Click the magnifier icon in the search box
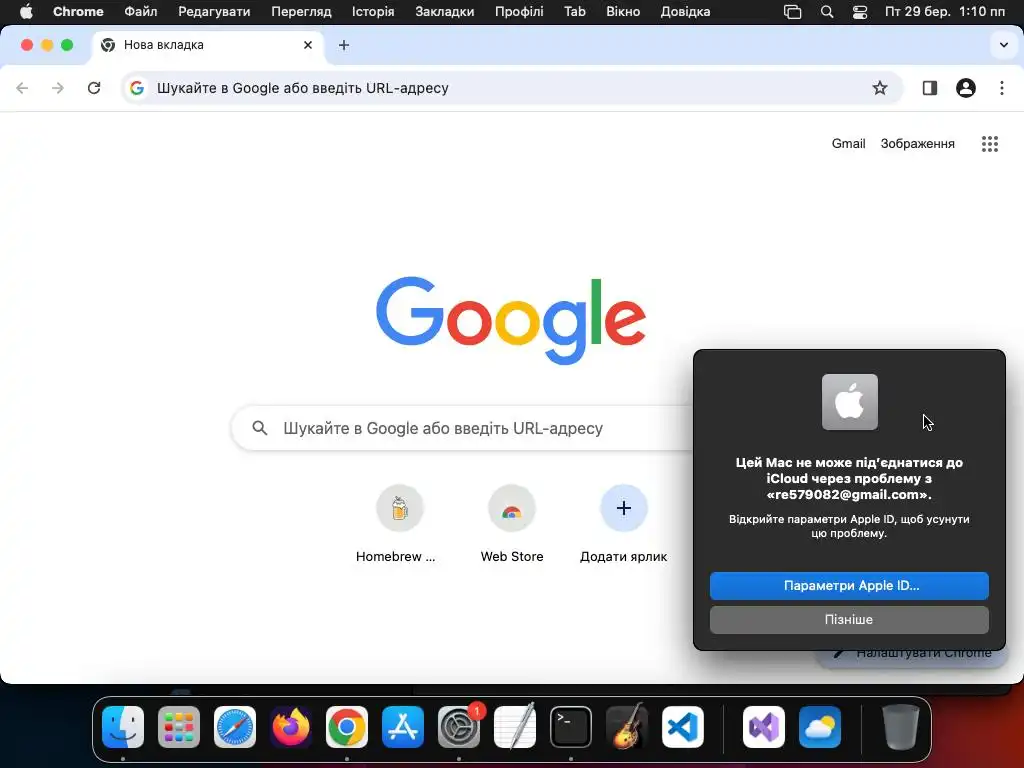This screenshot has width=1024, height=768. pyautogui.click(x=260, y=428)
